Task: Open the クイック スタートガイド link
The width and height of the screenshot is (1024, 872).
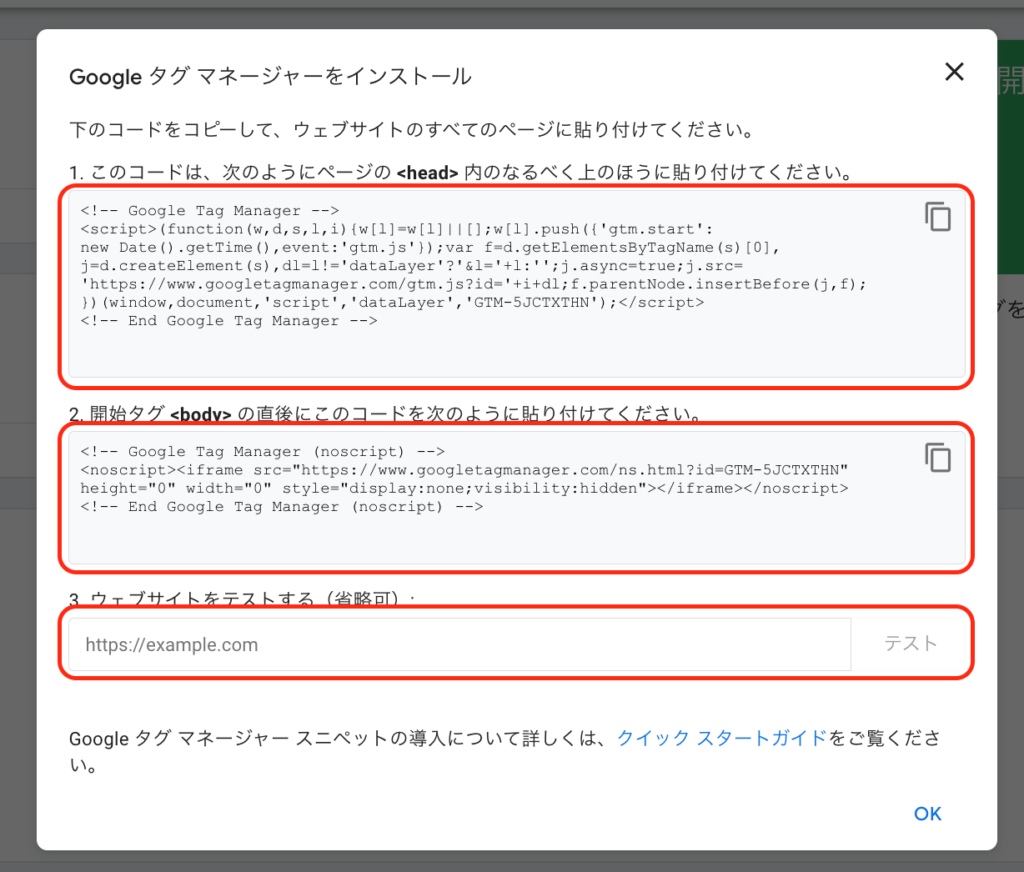Action: [x=722, y=738]
